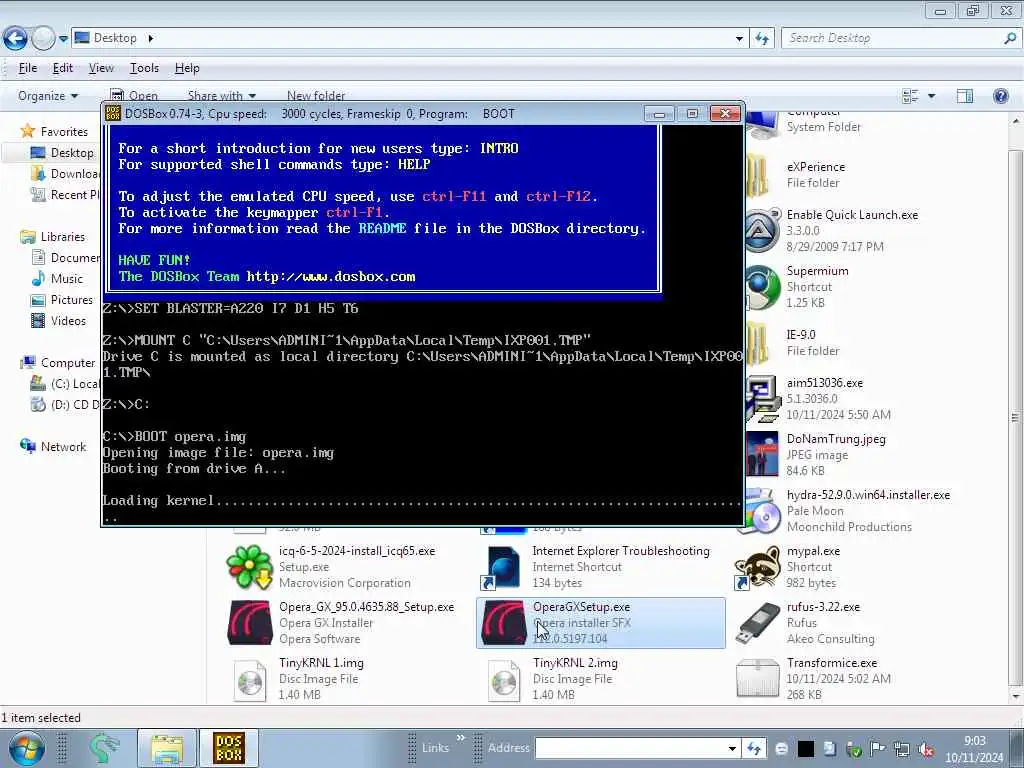This screenshot has width=1024, height=768.
Task: Click the Action Center flag tray icon
Action: (x=877, y=748)
